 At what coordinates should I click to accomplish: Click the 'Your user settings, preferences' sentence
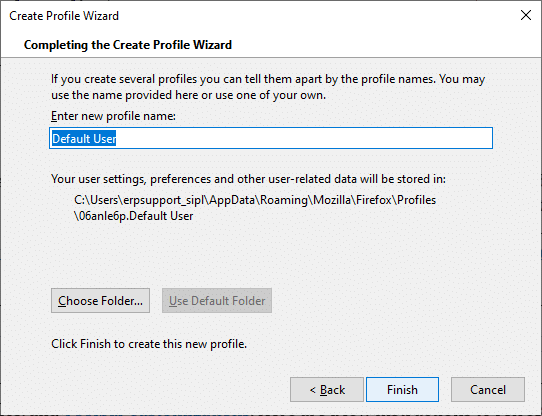pos(249,179)
